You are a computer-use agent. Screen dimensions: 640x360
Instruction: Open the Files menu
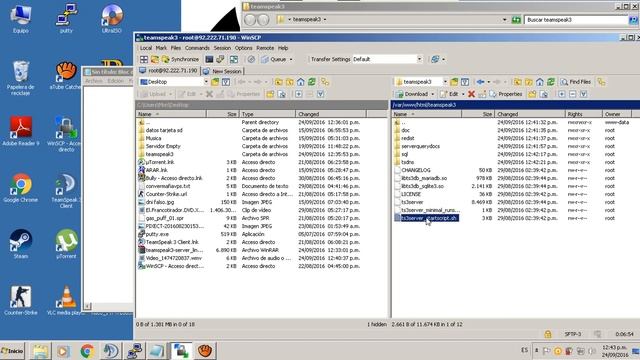[x=176, y=48]
